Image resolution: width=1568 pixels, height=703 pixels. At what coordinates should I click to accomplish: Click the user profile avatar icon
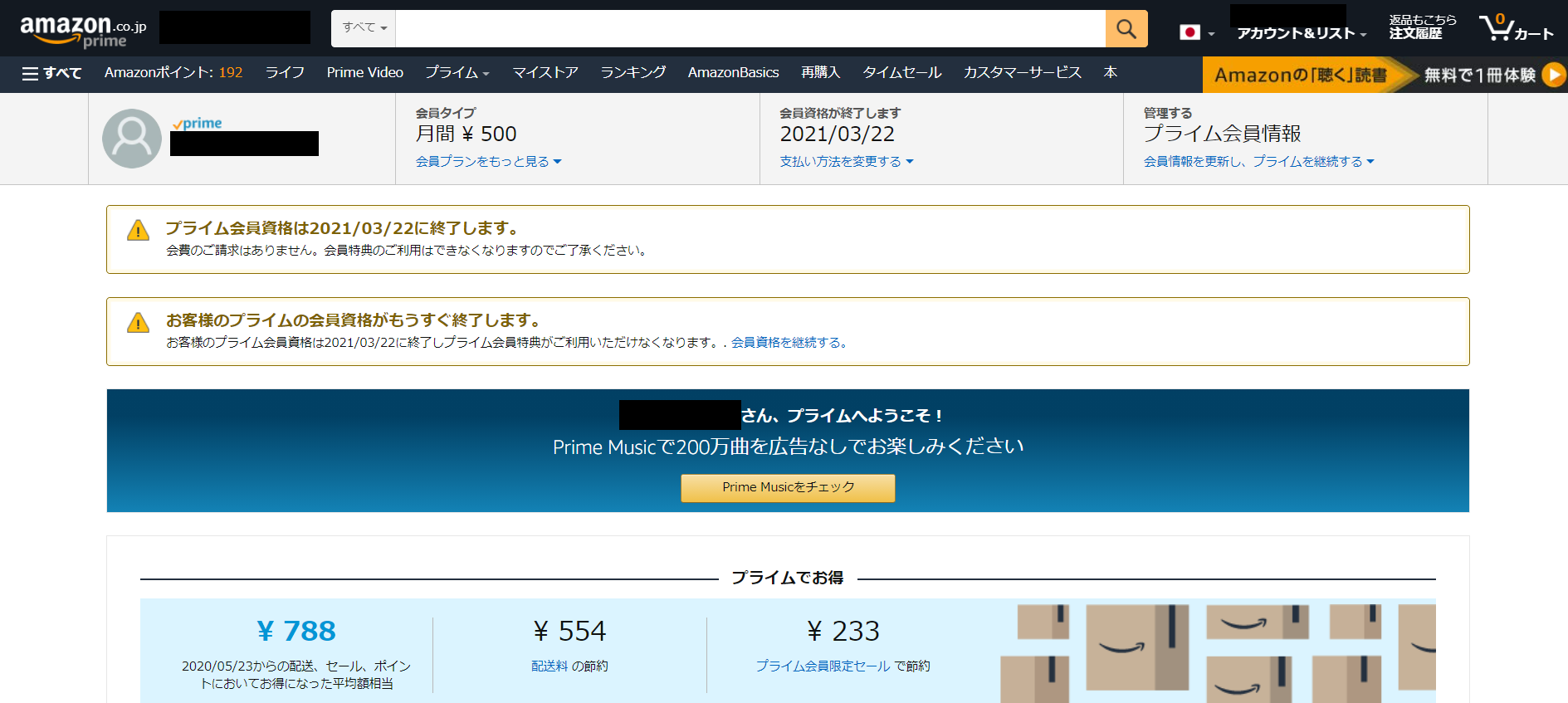click(132, 139)
